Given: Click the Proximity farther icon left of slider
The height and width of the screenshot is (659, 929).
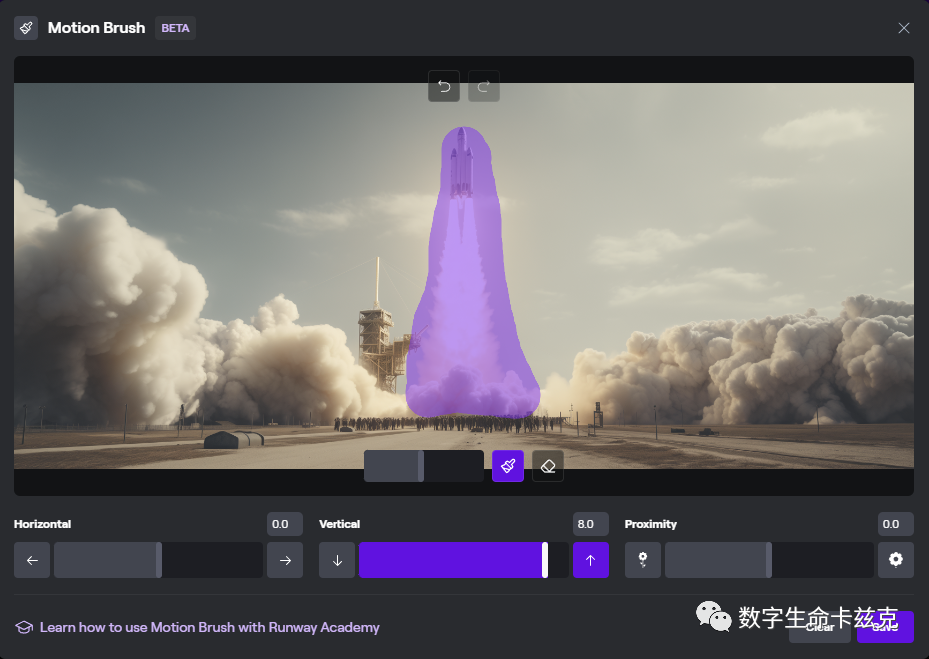Looking at the screenshot, I should 643,560.
